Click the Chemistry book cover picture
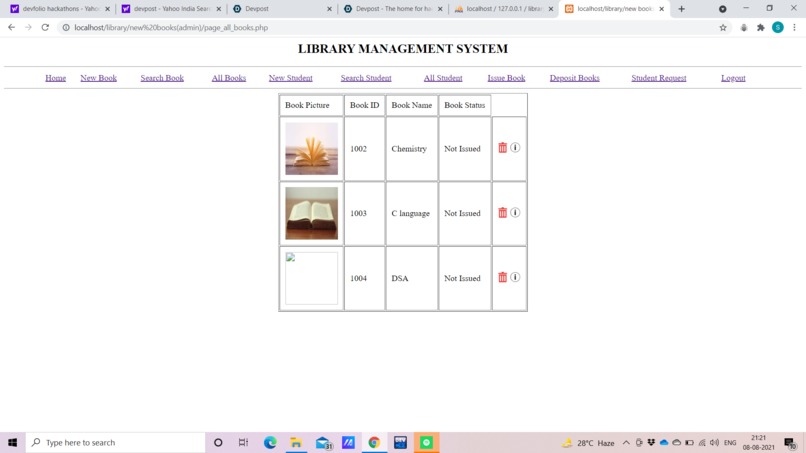This screenshot has width=806, height=453. coord(312,149)
